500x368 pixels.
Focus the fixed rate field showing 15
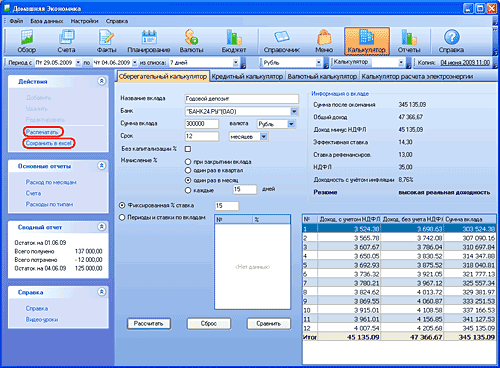(x=227, y=206)
